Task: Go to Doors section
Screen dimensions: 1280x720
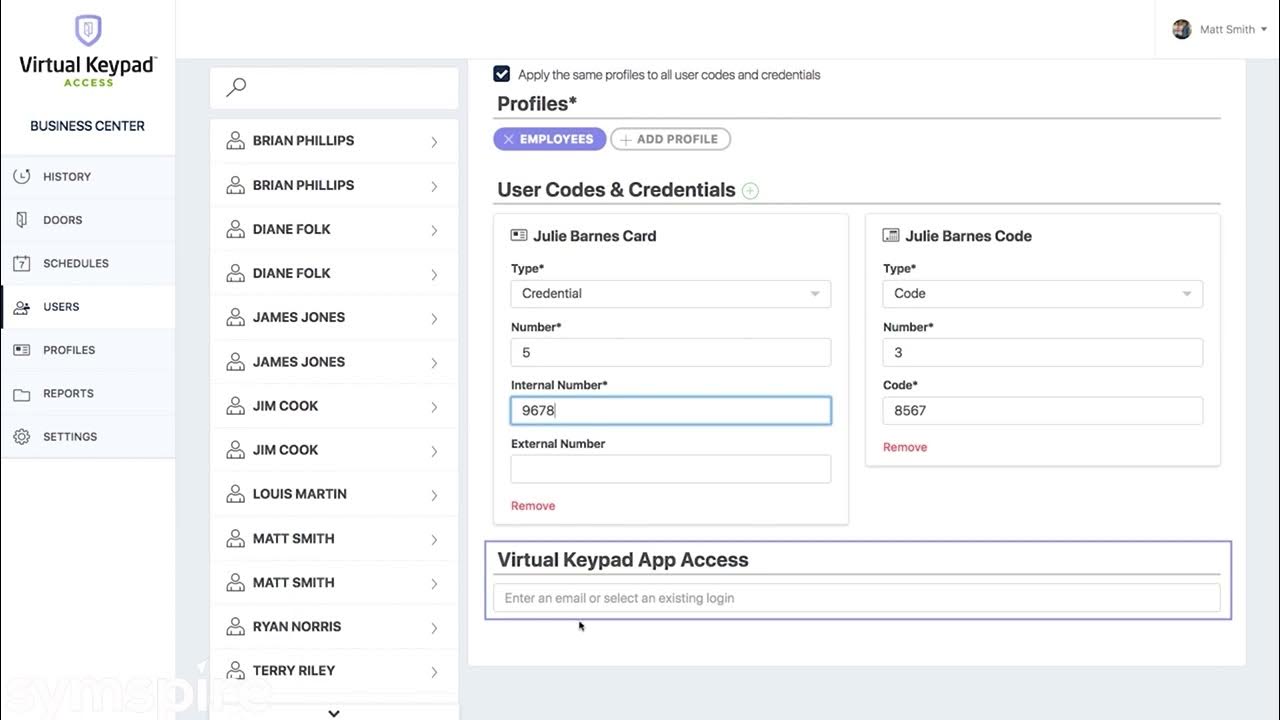Action: pos(88,220)
